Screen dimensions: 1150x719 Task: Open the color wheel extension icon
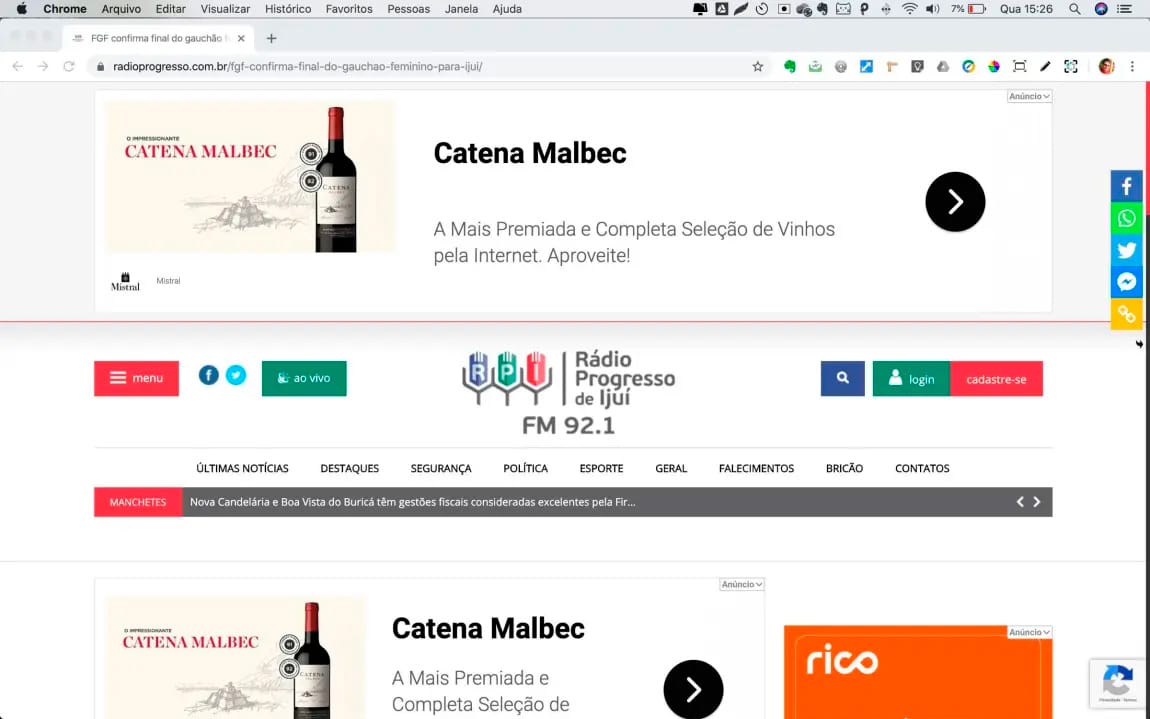tap(994, 67)
